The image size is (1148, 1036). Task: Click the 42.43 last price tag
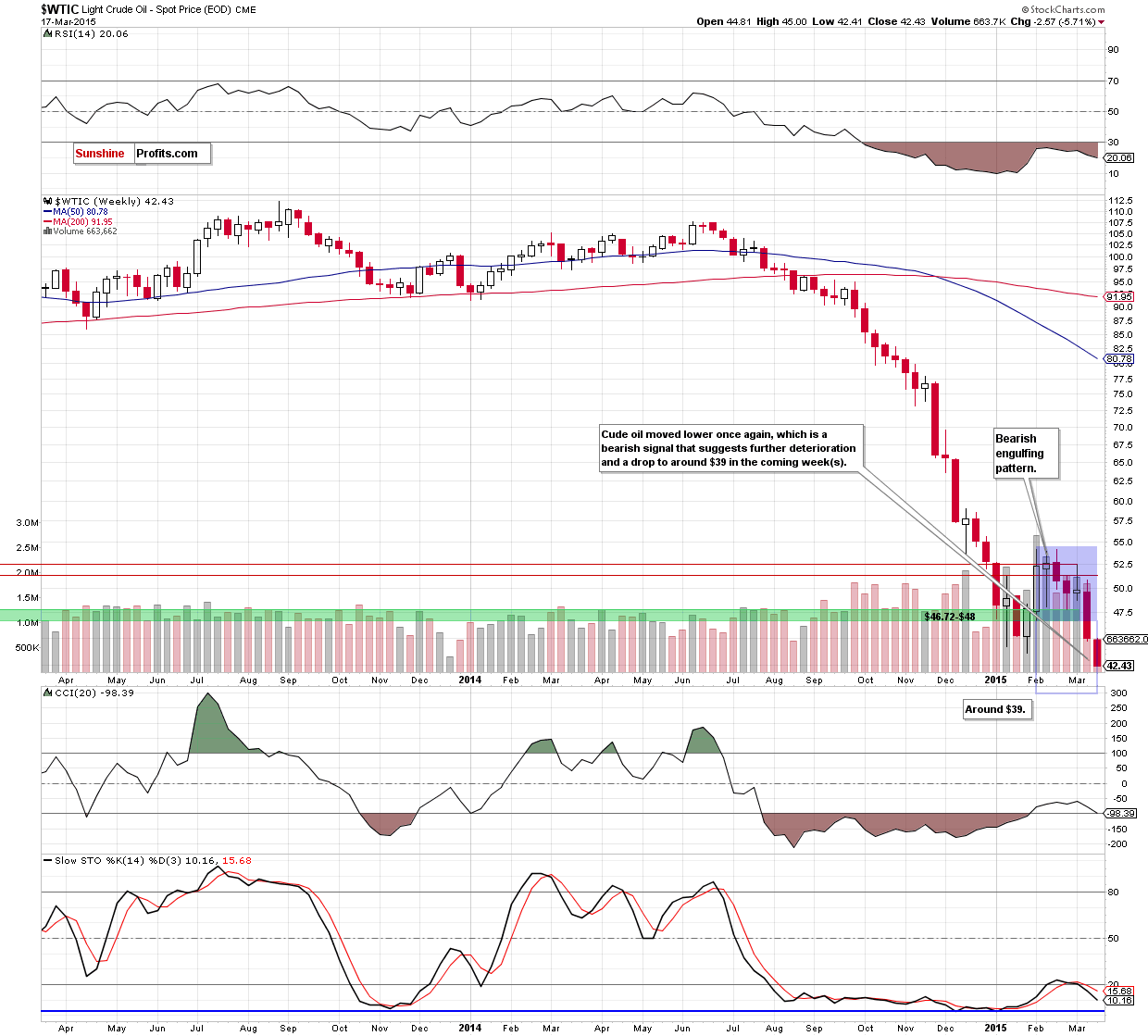pos(1120,666)
